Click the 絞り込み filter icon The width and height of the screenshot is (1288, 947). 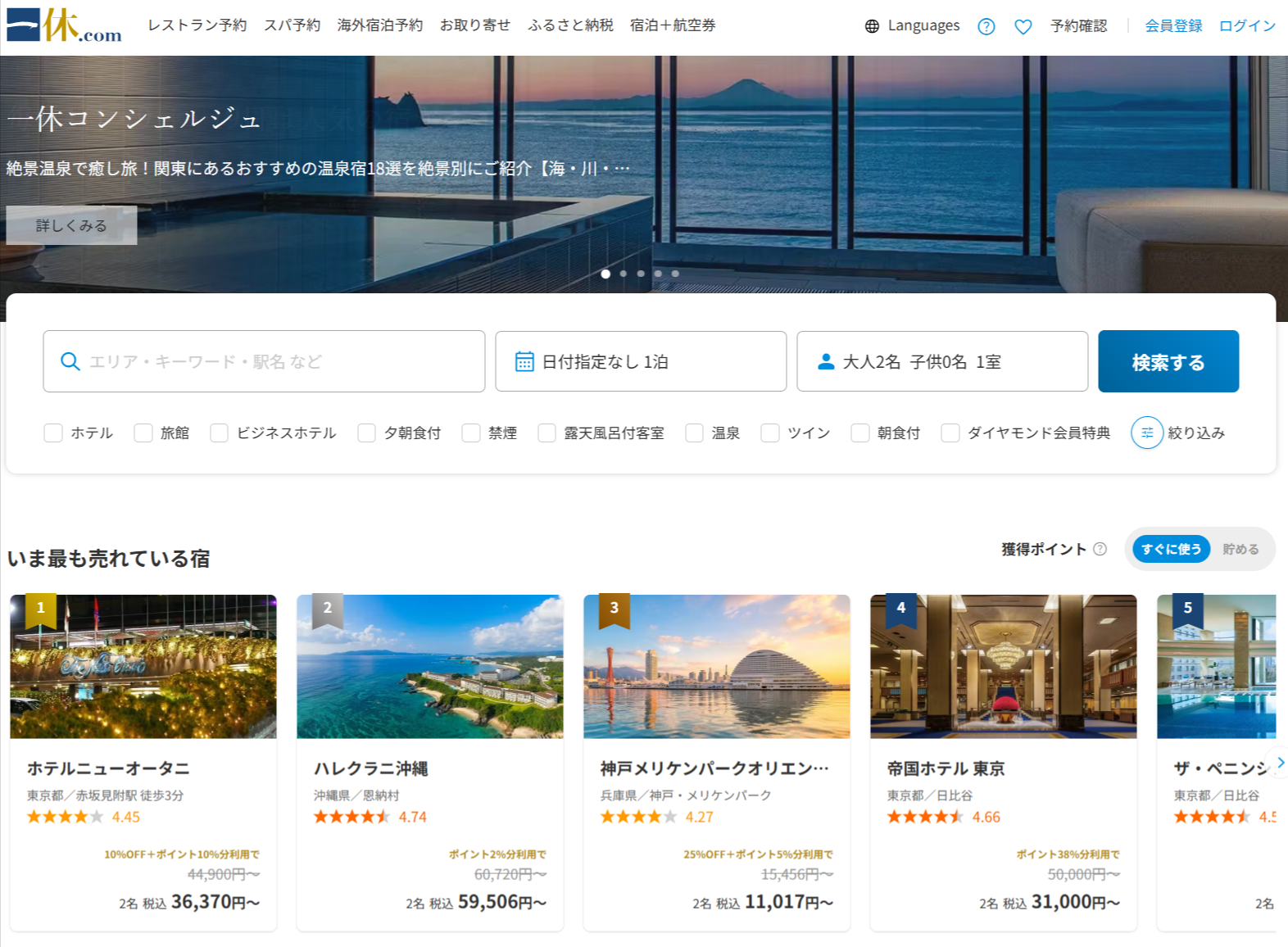click(x=1147, y=433)
